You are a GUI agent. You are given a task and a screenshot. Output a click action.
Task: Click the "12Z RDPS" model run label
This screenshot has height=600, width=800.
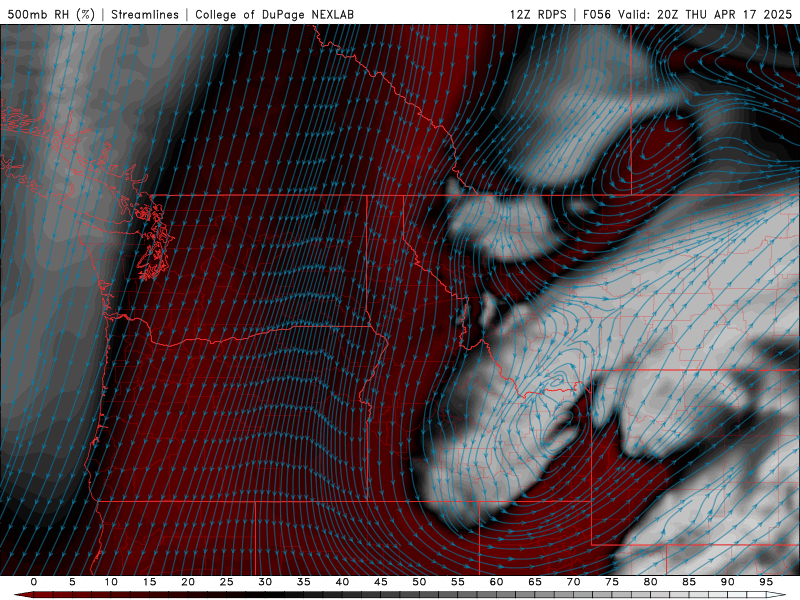tap(538, 14)
